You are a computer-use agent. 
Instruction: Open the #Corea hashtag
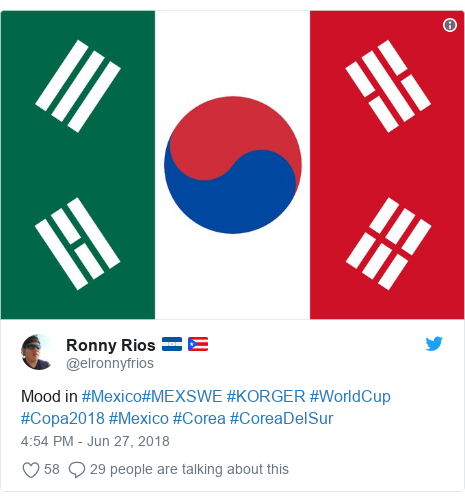coord(199,418)
